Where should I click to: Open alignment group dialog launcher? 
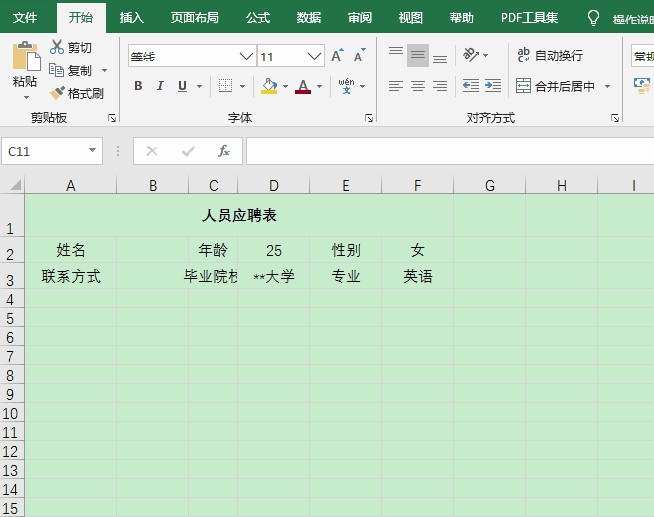[614, 118]
